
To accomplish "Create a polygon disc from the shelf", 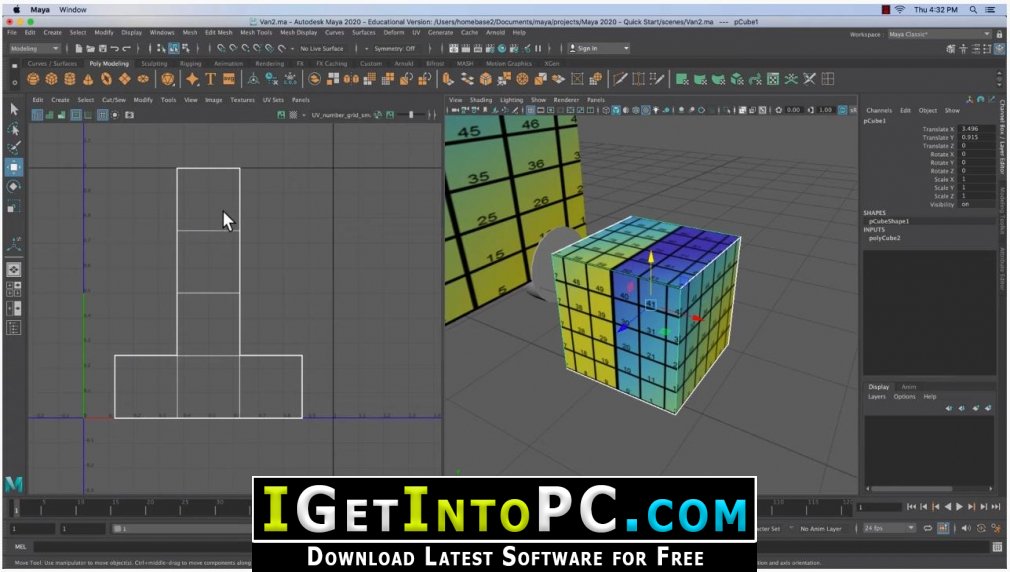I will coord(143,79).
